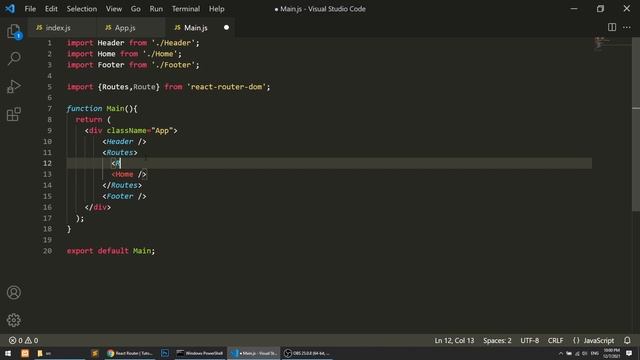Click the taskbar clock
The image size is (640, 360).
[x=611, y=353]
